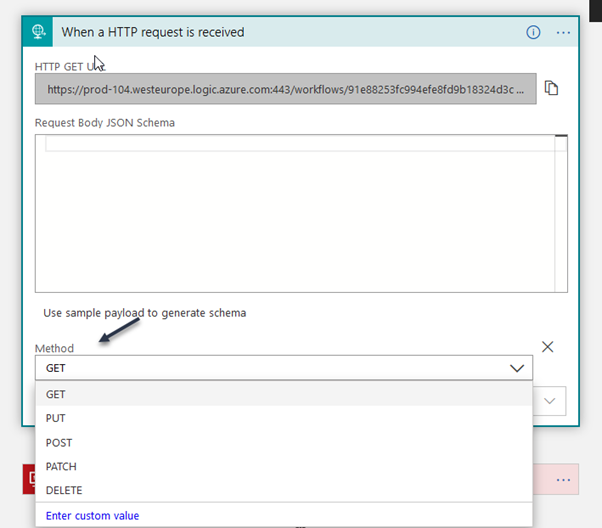
Task: Remove the Method parameter with X
Action: coord(547,347)
